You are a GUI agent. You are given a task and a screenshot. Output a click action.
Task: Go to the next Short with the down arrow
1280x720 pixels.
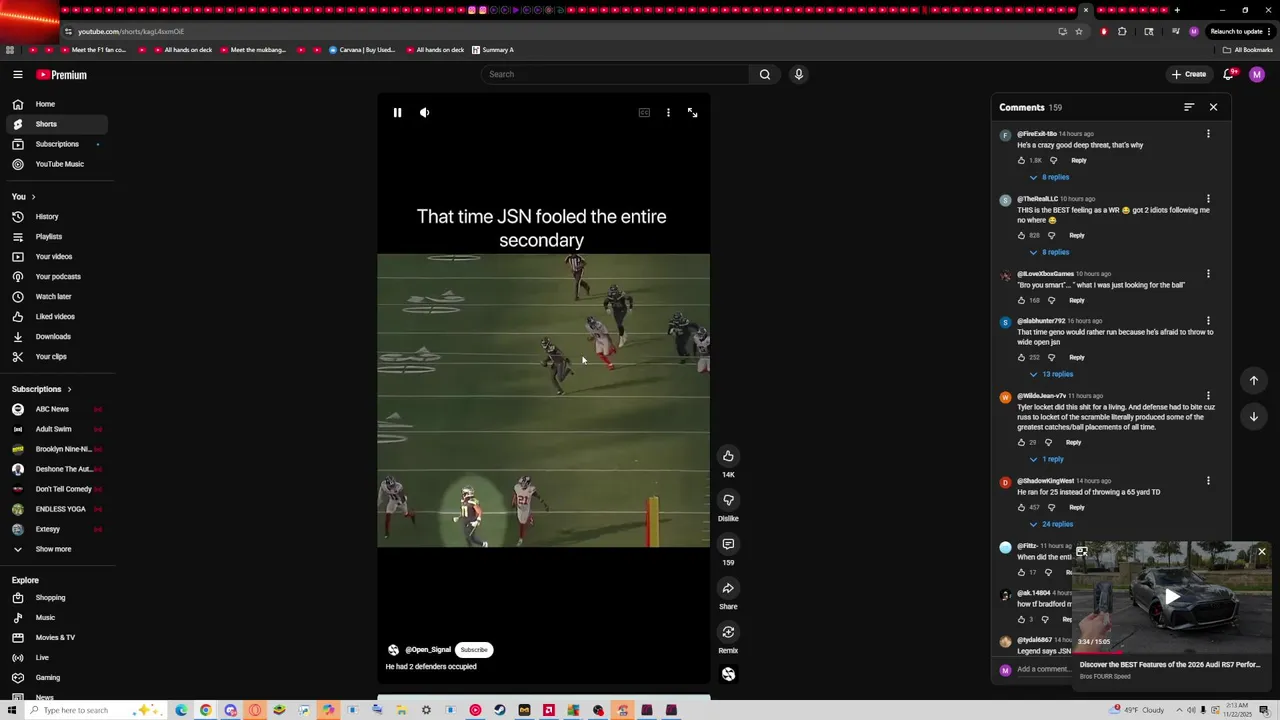coord(1254,417)
